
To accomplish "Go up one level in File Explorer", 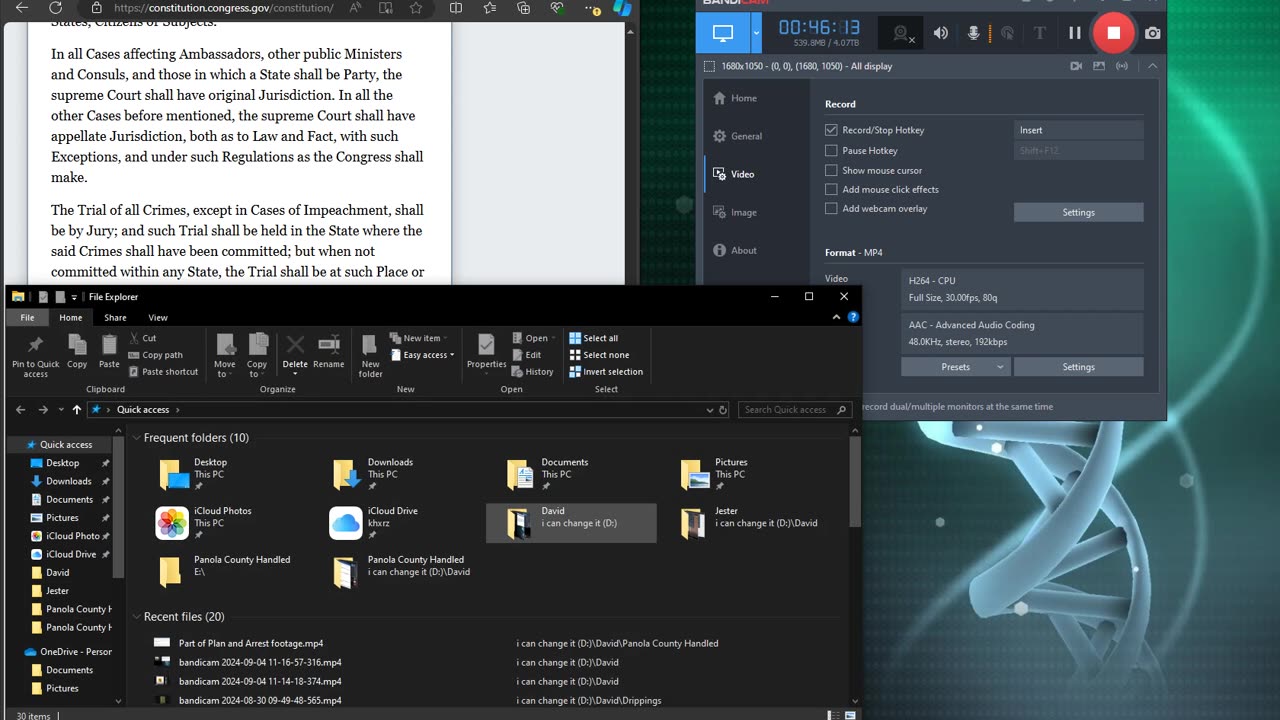I will pyautogui.click(x=76, y=410).
